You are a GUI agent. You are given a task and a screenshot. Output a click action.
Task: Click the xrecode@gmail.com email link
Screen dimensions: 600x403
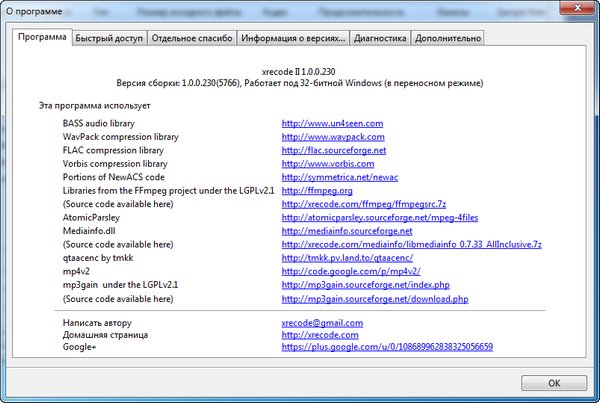tap(322, 323)
